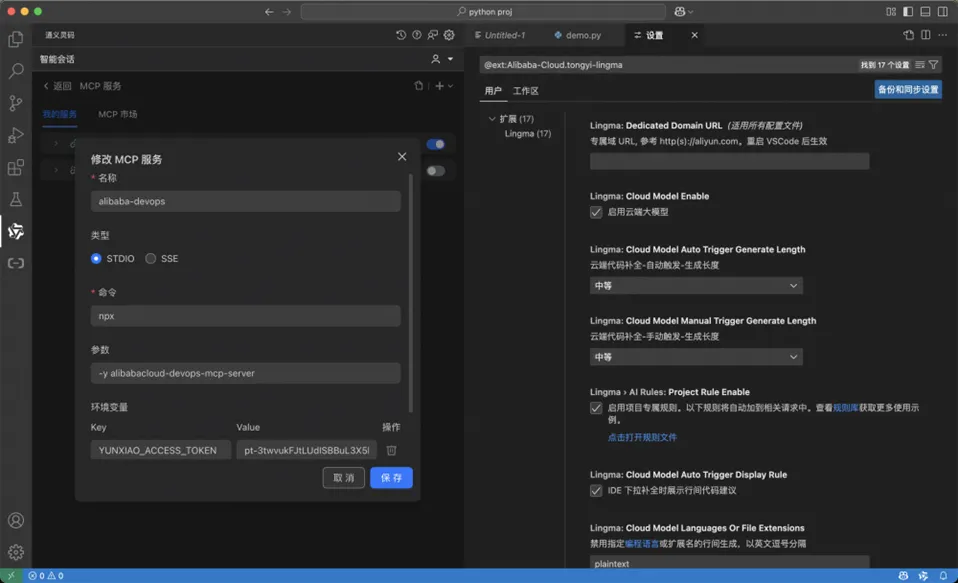Open the Accounts icon in activity bar
This screenshot has height=583, width=958.
[16, 520]
